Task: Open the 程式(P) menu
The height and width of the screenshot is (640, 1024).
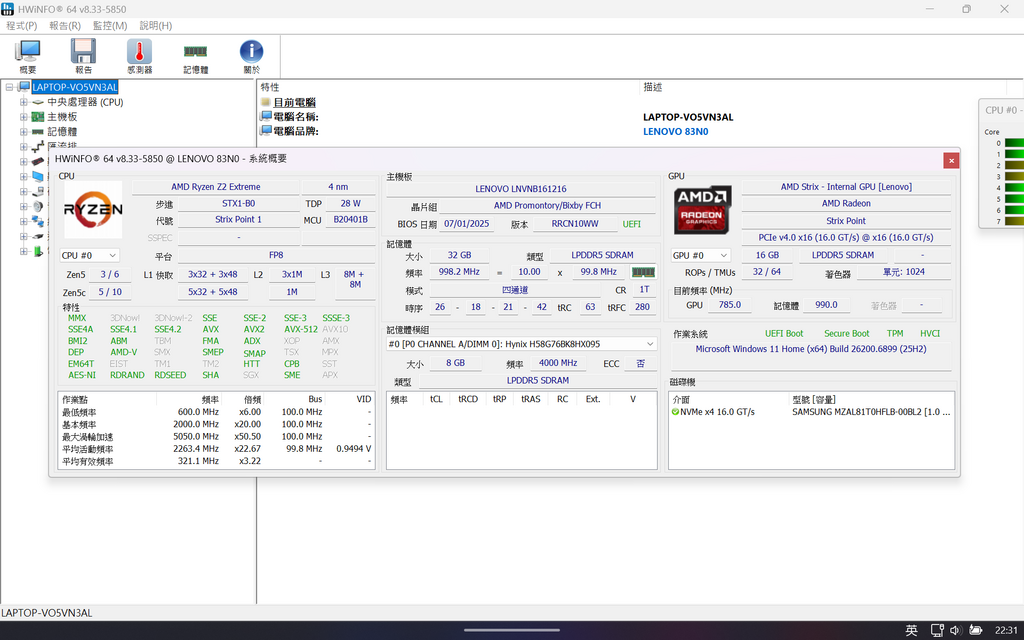Action: (21, 25)
